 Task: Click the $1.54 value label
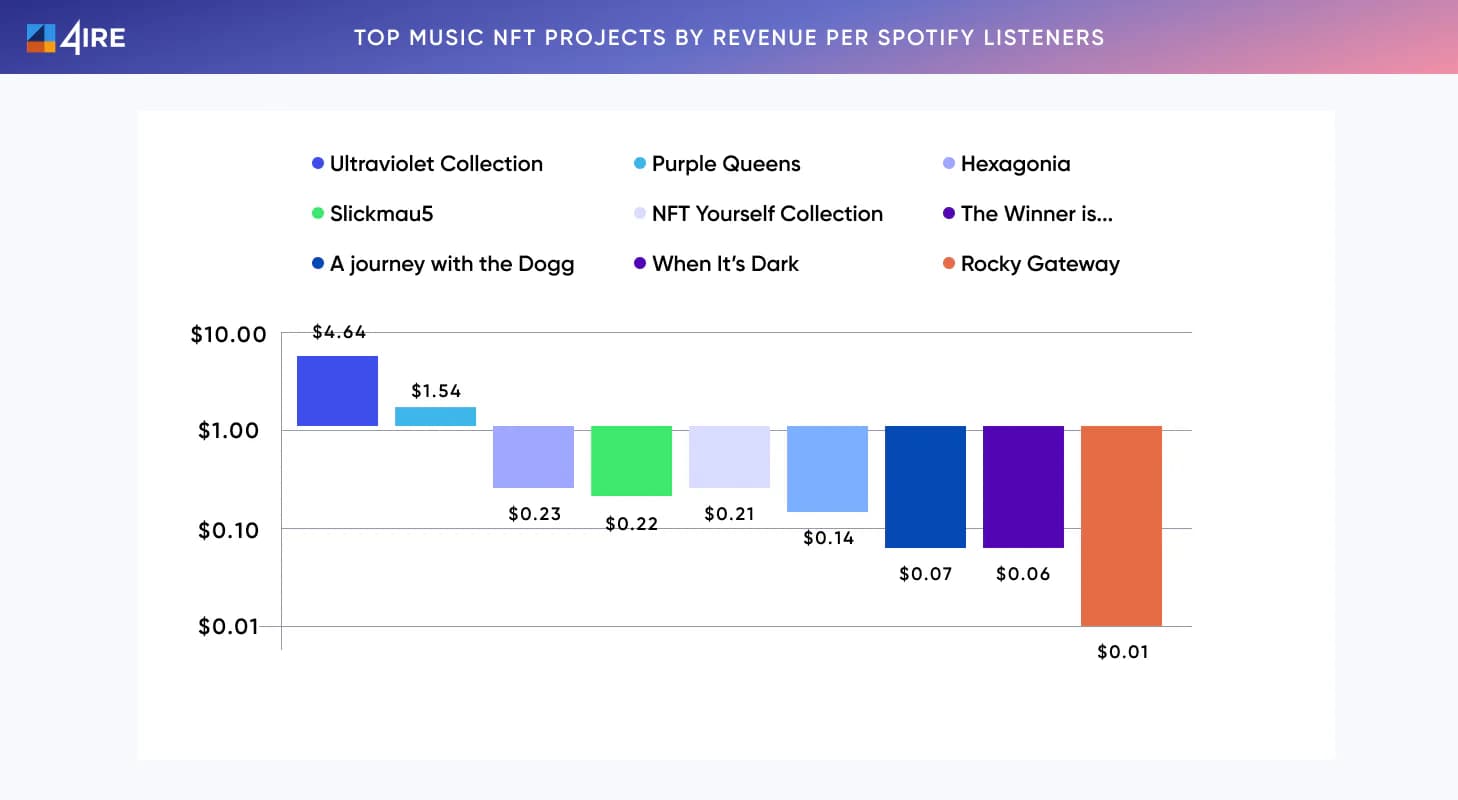(x=436, y=391)
